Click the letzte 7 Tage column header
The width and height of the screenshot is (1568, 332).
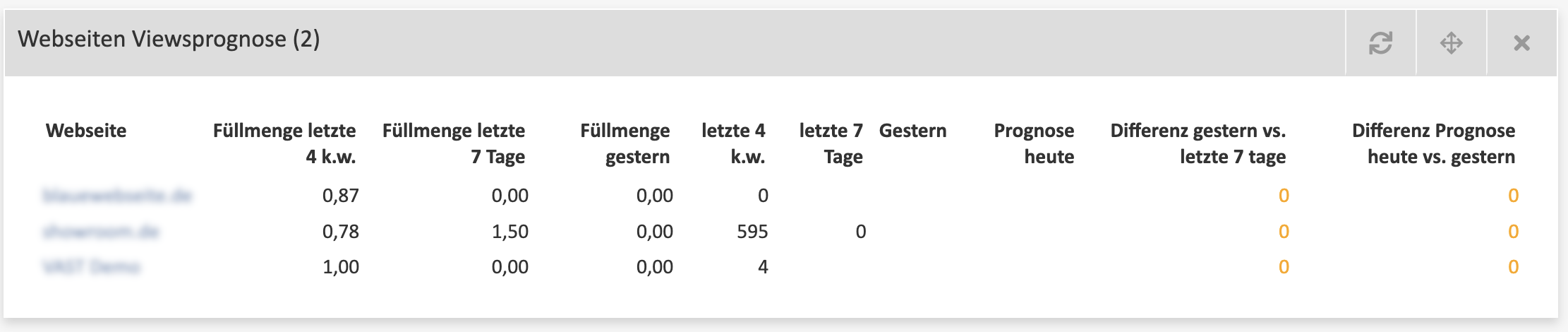(x=831, y=143)
